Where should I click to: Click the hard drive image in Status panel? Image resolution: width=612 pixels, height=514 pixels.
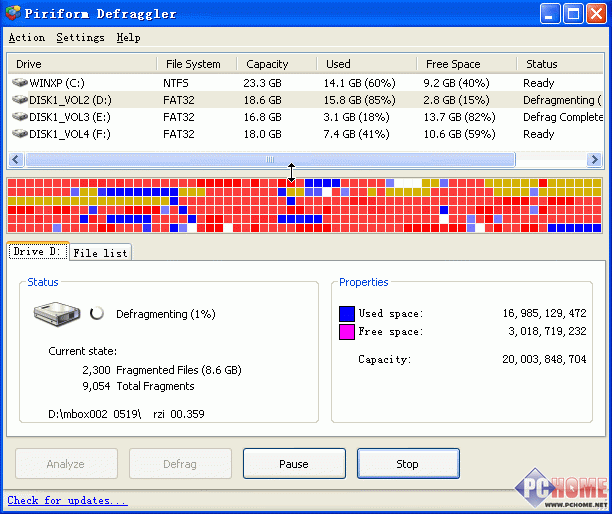click(x=57, y=313)
